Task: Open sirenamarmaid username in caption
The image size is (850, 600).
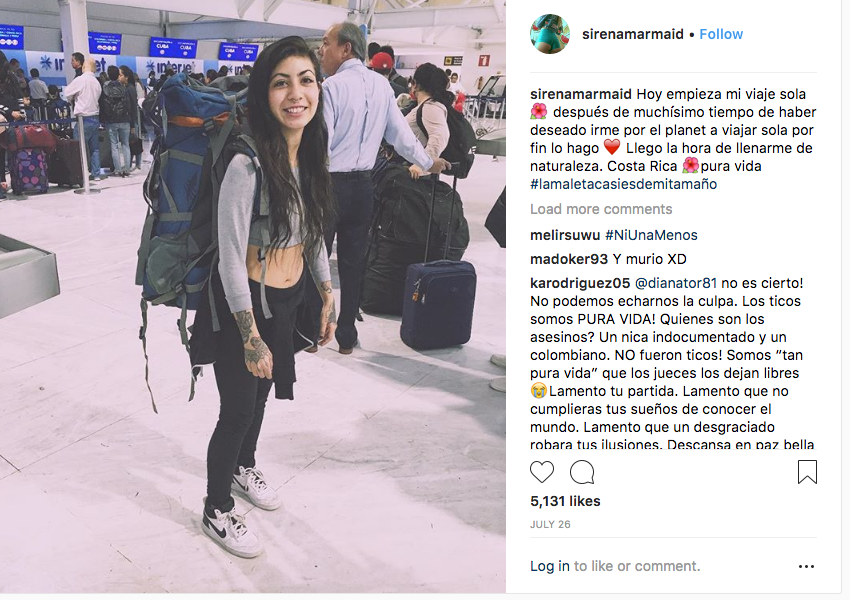Action: [581, 94]
